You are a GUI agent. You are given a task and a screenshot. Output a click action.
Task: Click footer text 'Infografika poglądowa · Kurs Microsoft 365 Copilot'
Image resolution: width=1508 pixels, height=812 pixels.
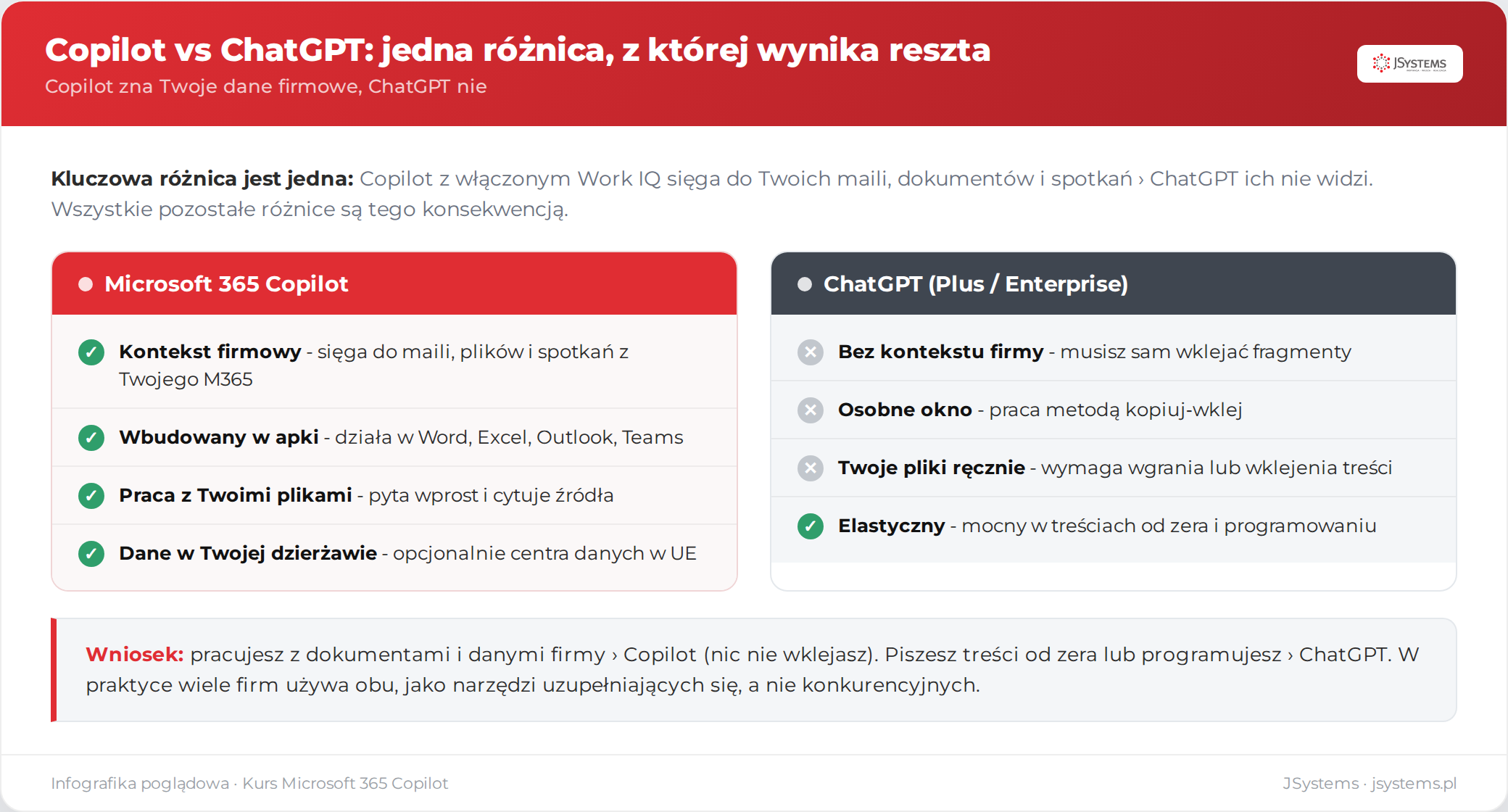(x=249, y=783)
